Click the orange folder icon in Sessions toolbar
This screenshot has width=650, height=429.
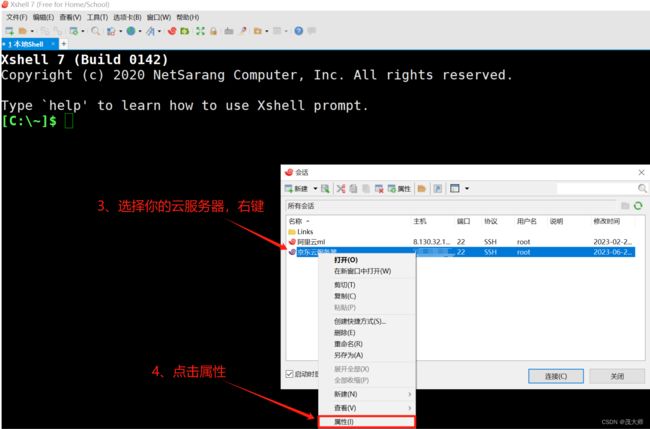pyautogui.click(x=422, y=189)
